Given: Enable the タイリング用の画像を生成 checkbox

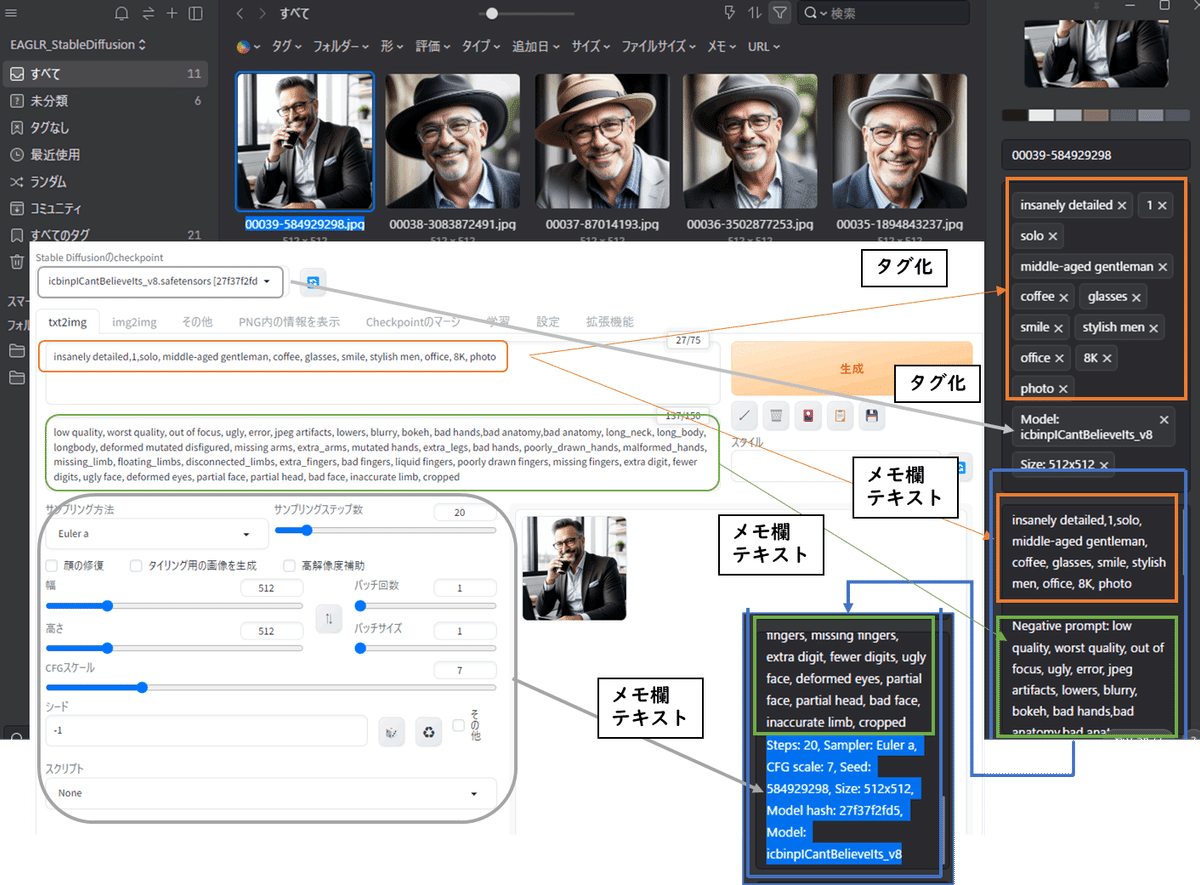Looking at the screenshot, I should tap(136, 565).
